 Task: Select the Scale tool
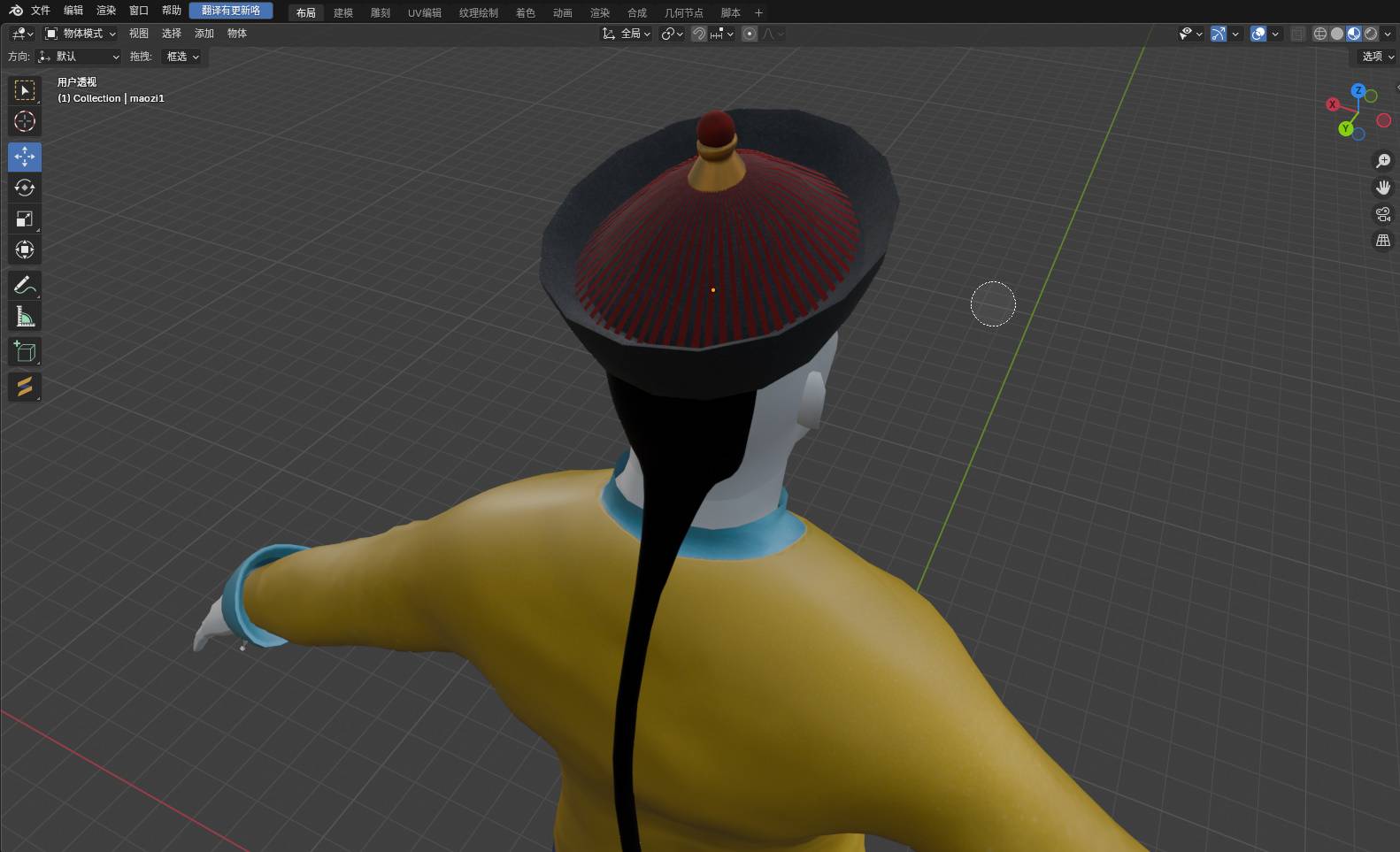(x=25, y=219)
